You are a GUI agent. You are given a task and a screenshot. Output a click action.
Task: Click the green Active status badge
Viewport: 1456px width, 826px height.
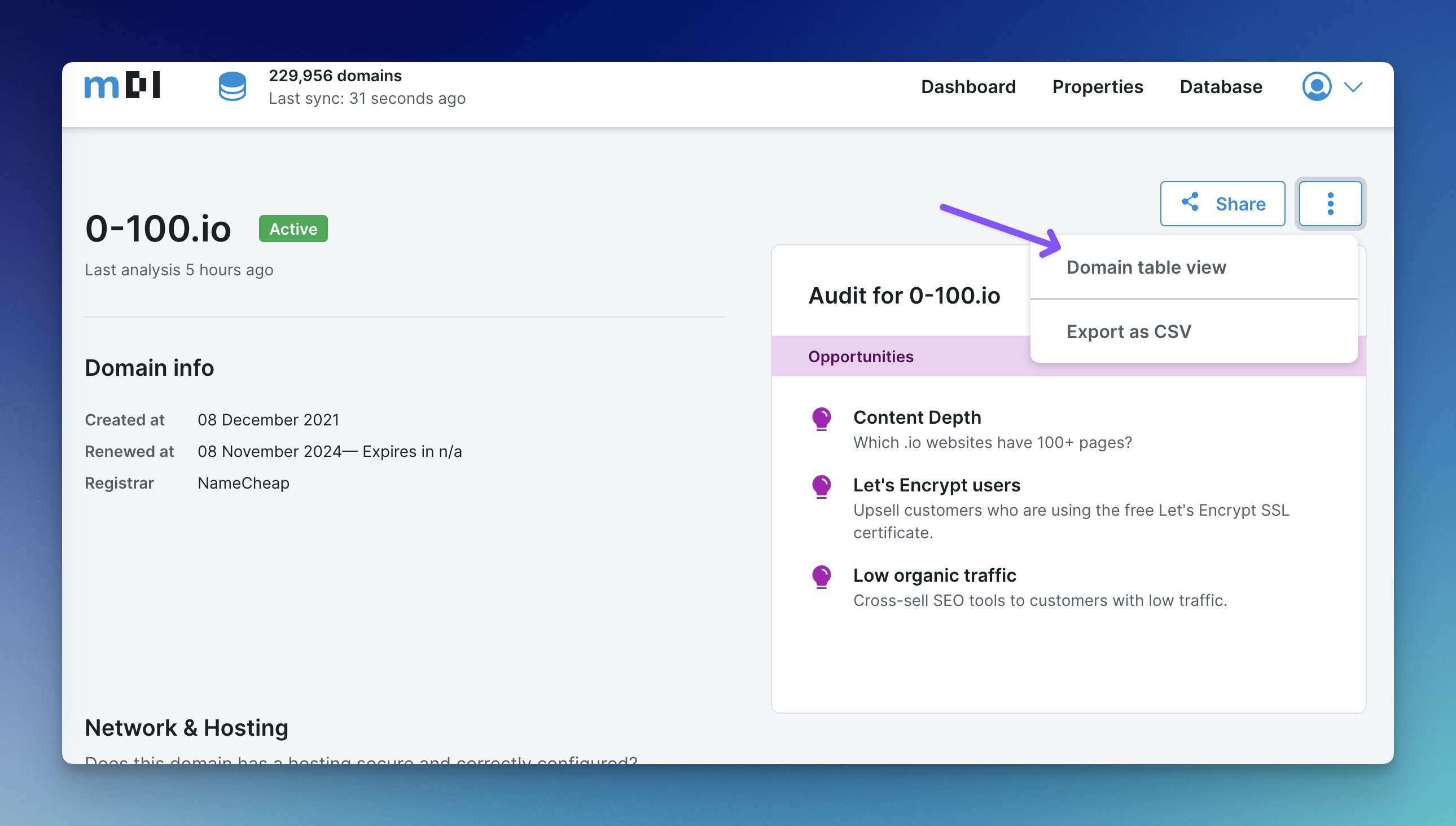pos(293,229)
